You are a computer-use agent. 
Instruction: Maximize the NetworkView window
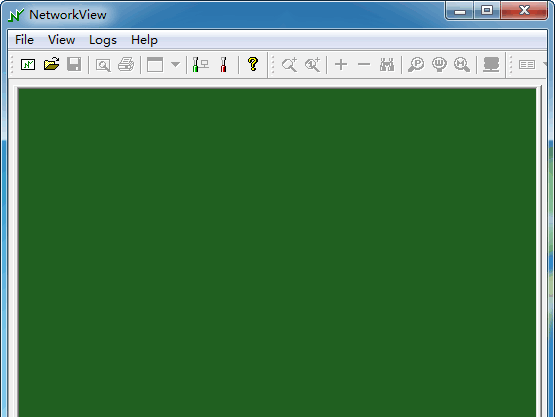(487, 11)
